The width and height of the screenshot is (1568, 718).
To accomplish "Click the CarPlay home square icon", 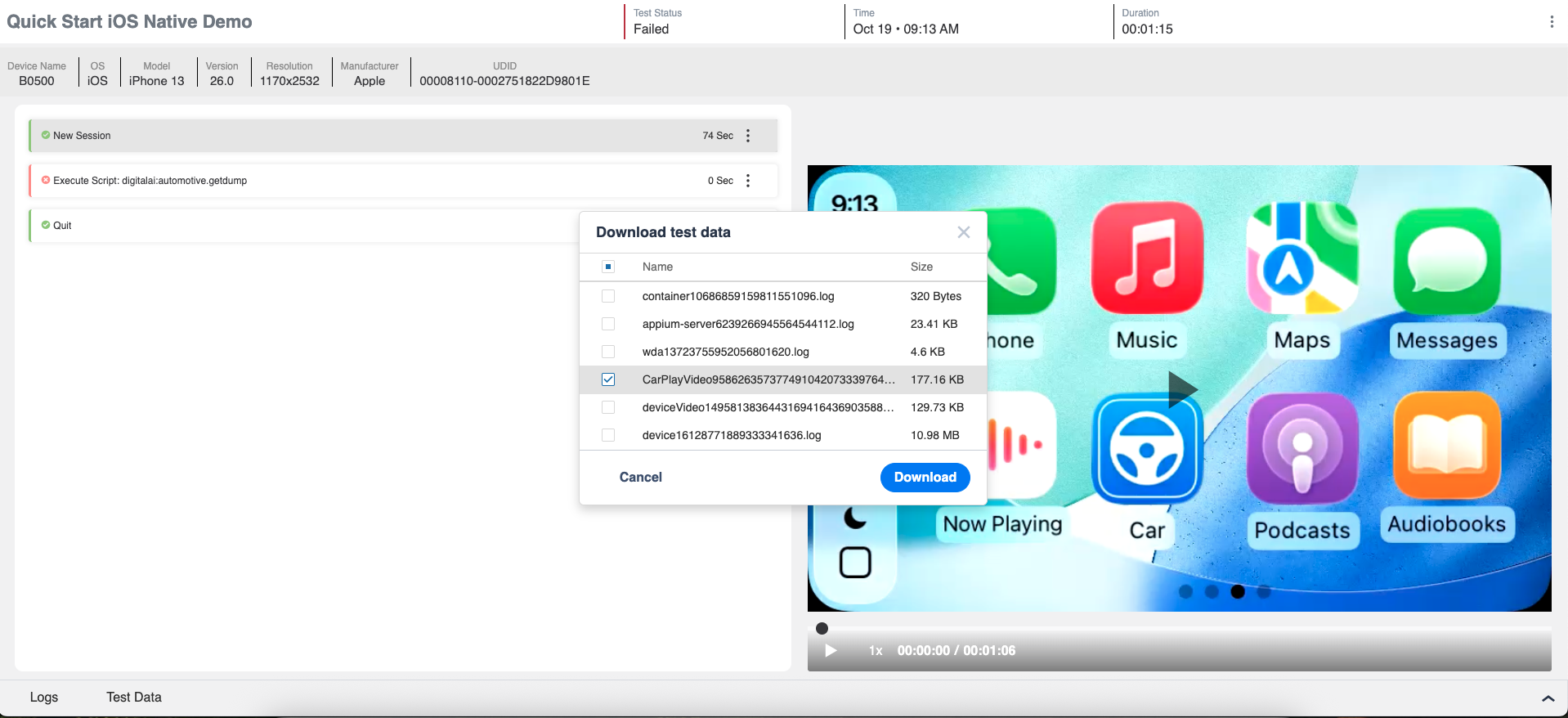I will [855, 563].
